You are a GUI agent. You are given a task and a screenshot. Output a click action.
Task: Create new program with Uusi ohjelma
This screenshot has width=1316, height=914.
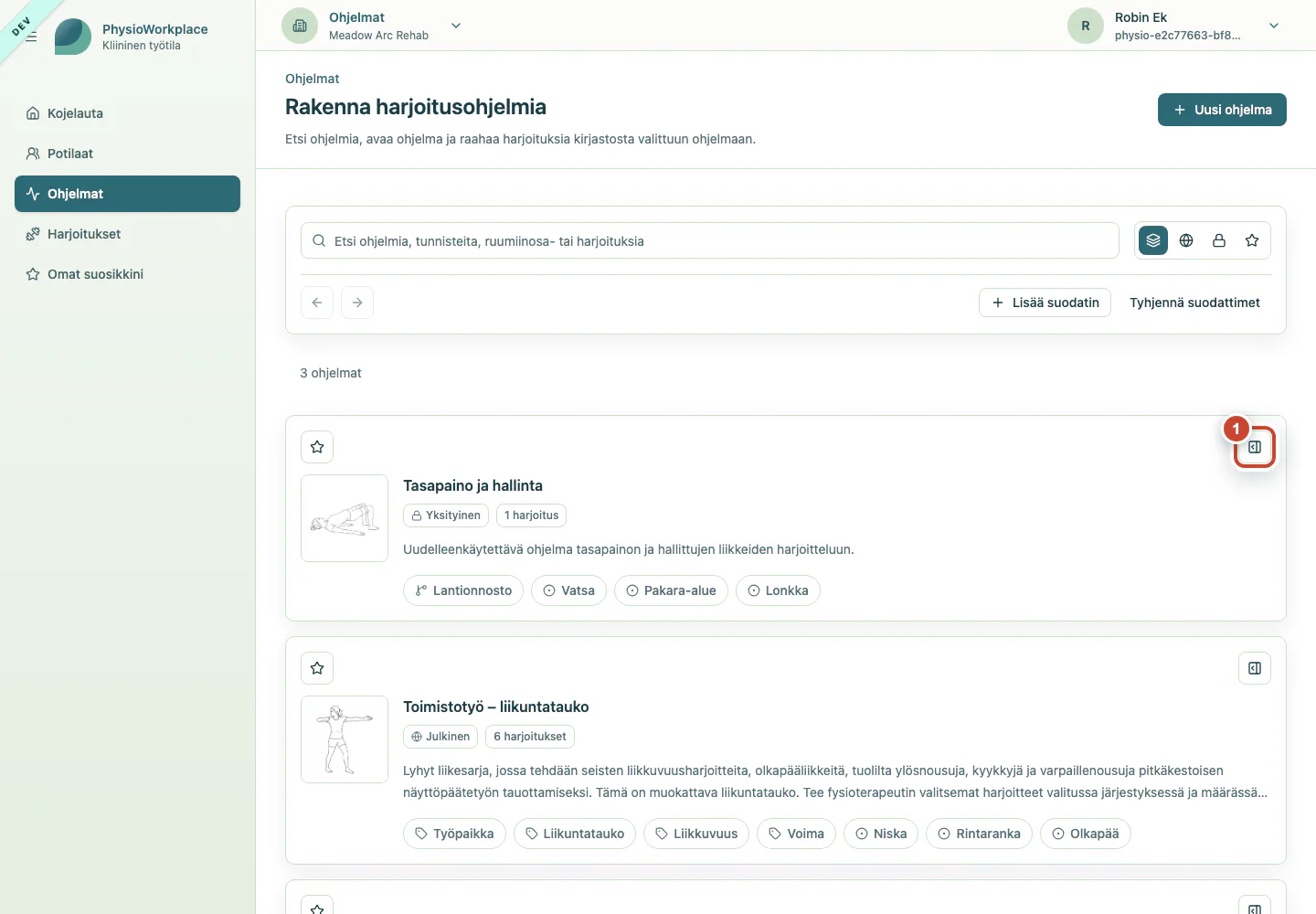point(1222,110)
